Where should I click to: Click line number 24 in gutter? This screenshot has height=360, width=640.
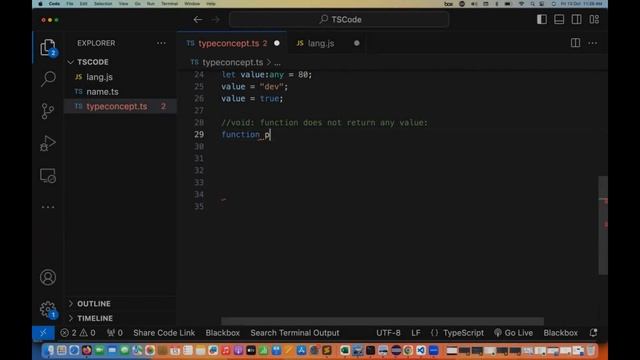pyautogui.click(x=199, y=75)
